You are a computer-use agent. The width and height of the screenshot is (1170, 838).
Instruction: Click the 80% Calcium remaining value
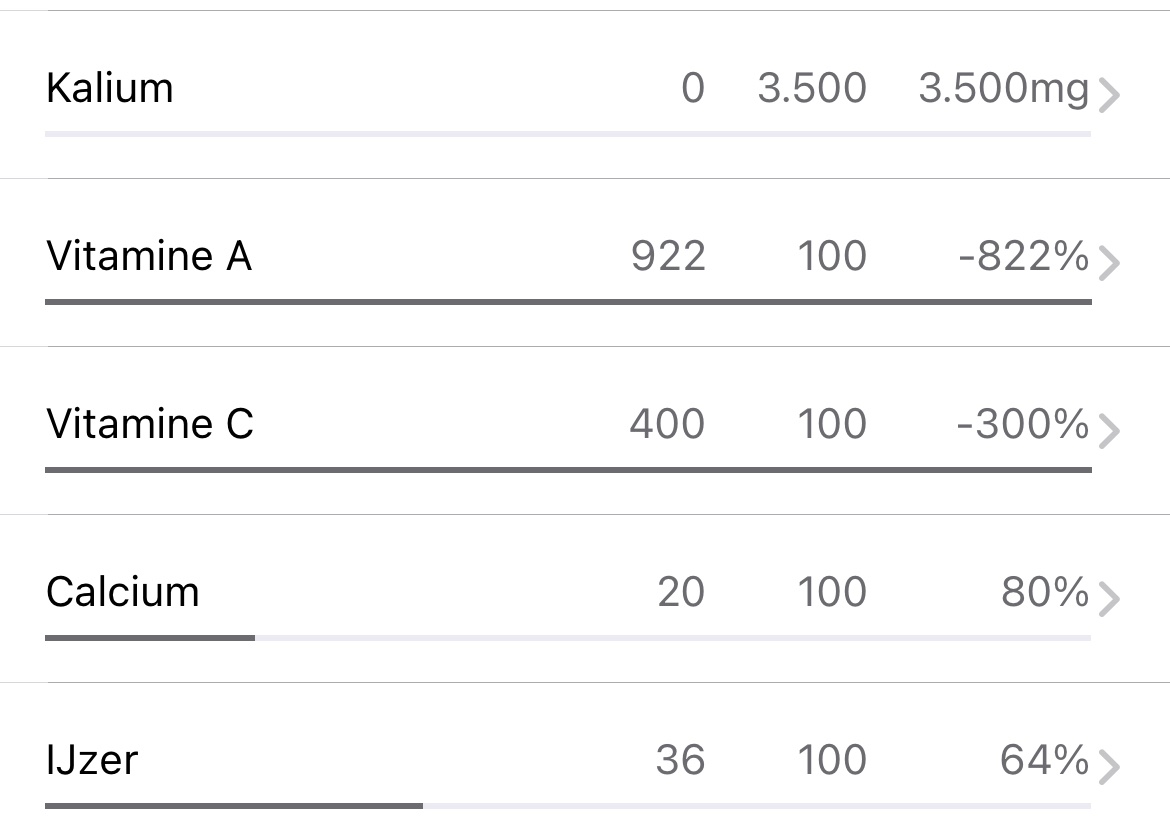pos(1045,592)
